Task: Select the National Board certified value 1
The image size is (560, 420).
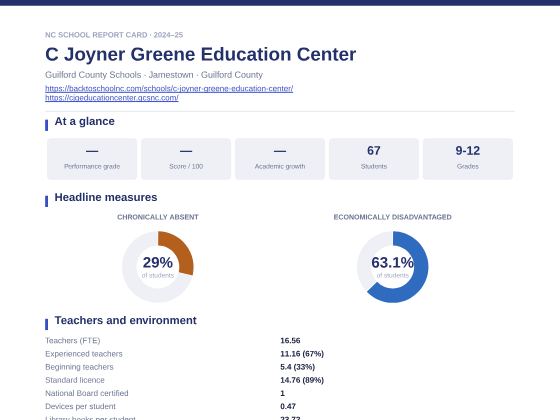Action: 282,393
